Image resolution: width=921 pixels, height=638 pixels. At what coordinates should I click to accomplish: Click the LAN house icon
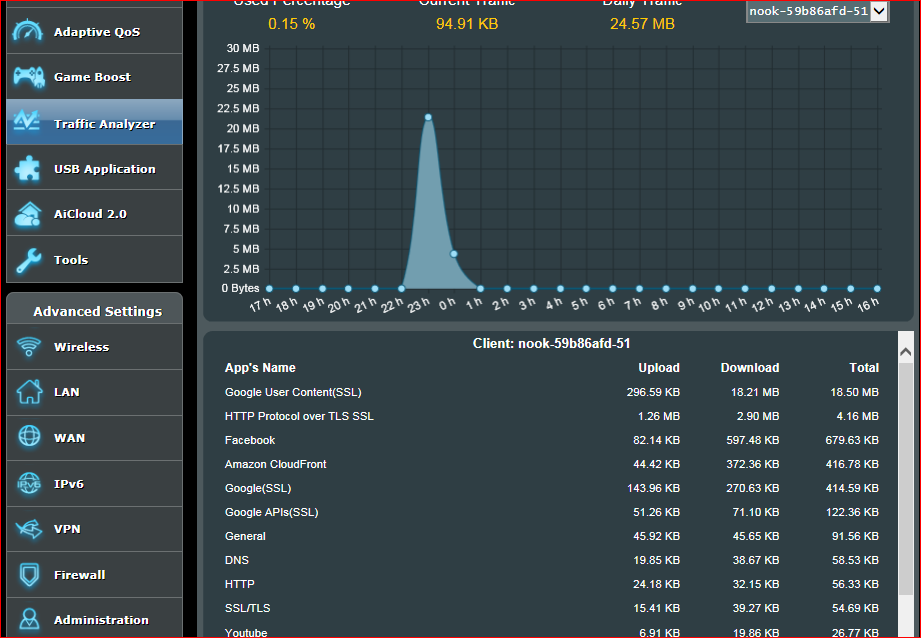coord(28,392)
